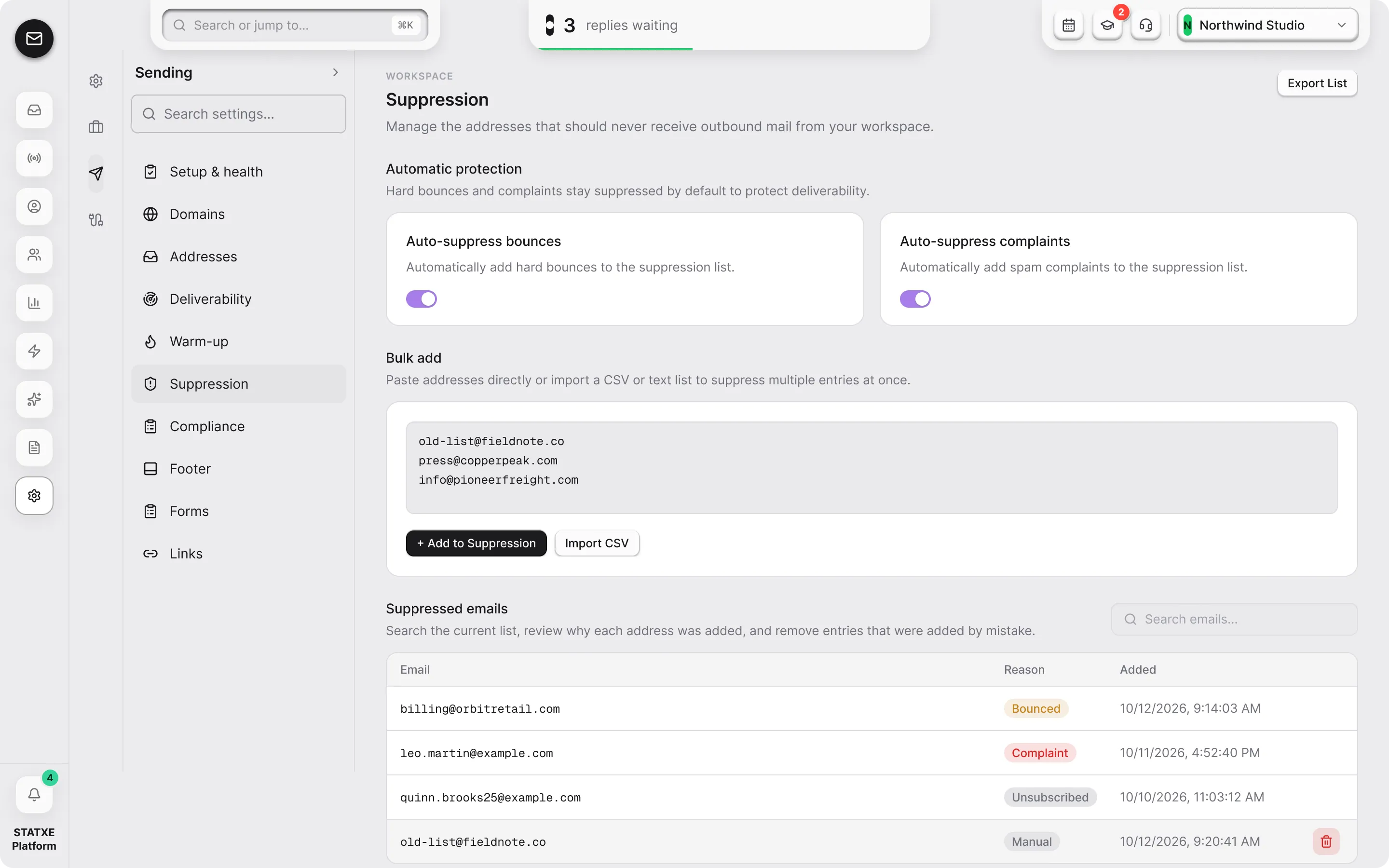Open the Northwind Studio workspace dropdown
Screen dimensions: 1389x868
[x=1267, y=25]
